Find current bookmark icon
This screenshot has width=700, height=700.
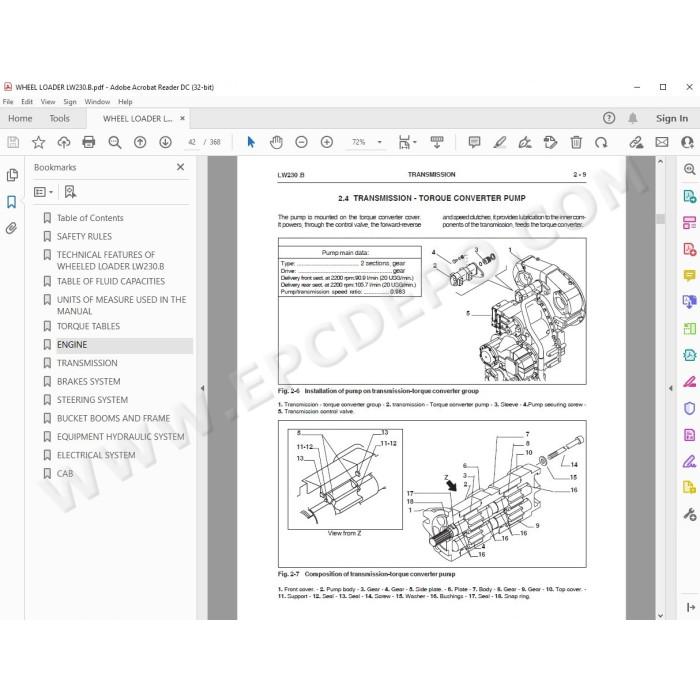[70, 192]
